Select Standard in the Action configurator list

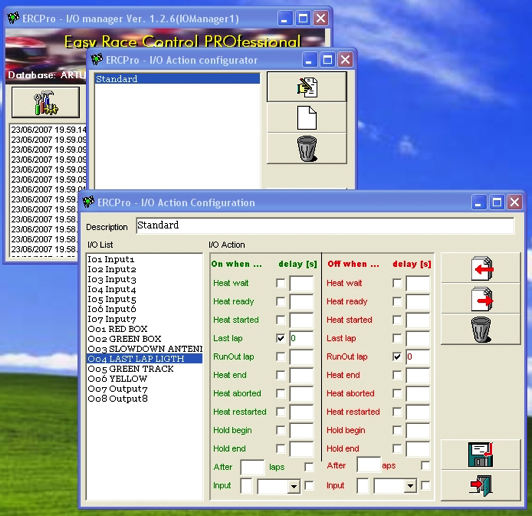pyautogui.click(x=177, y=79)
